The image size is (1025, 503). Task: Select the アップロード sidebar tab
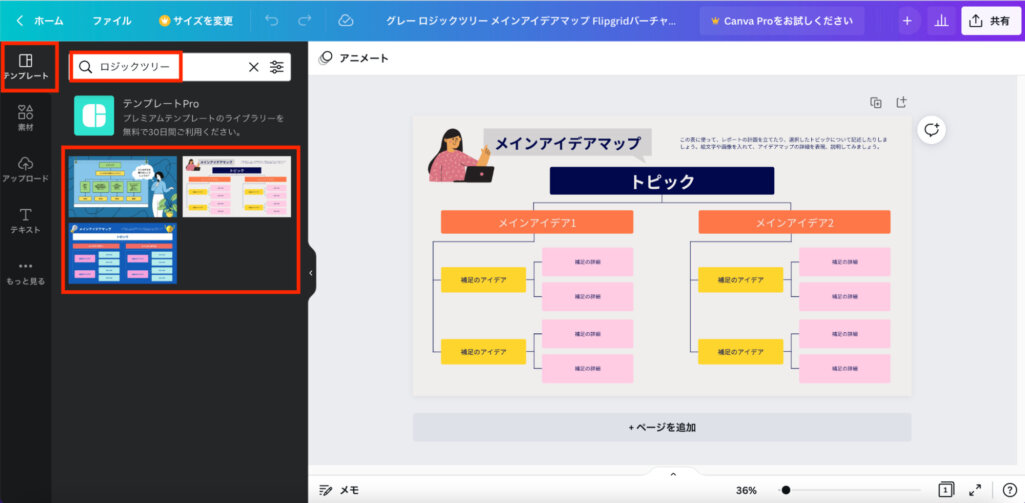(x=25, y=169)
